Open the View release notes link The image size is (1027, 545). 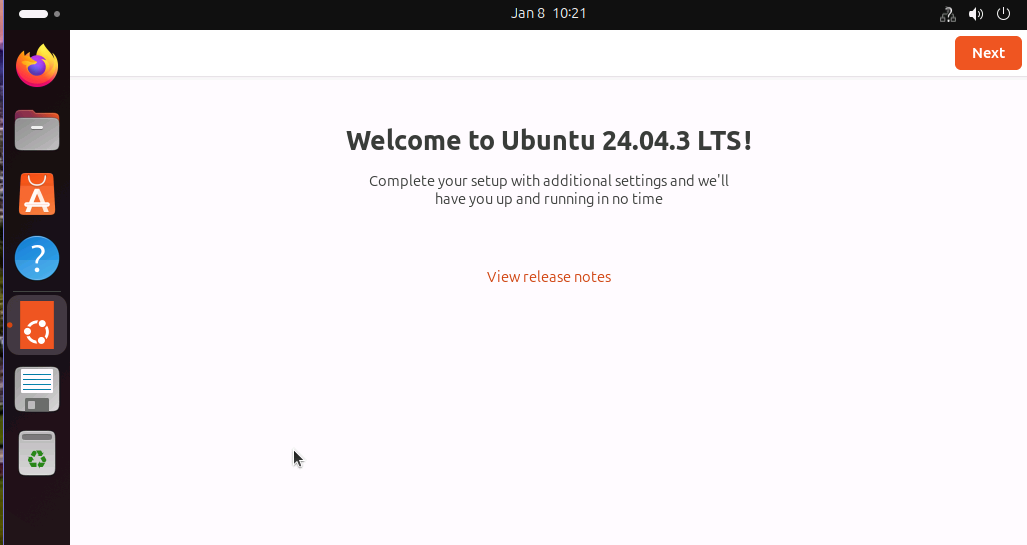coord(549,277)
